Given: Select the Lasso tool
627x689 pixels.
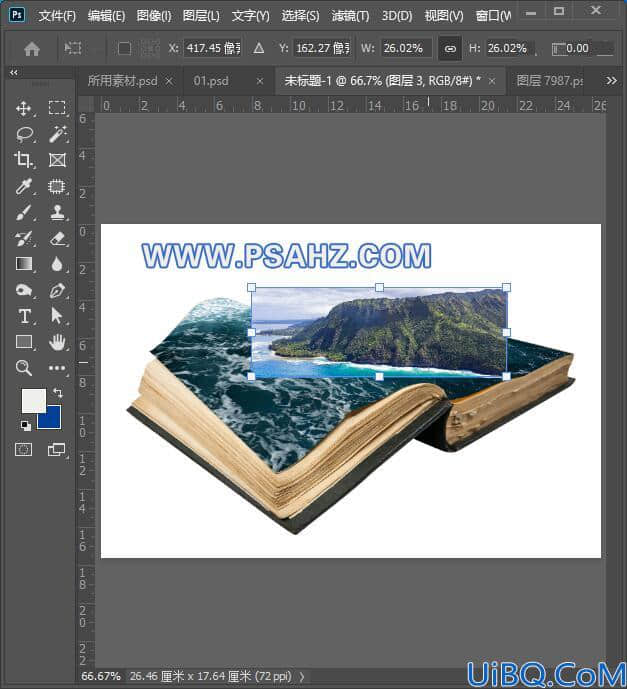Looking at the screenshot, I should (x=24, y=134).
